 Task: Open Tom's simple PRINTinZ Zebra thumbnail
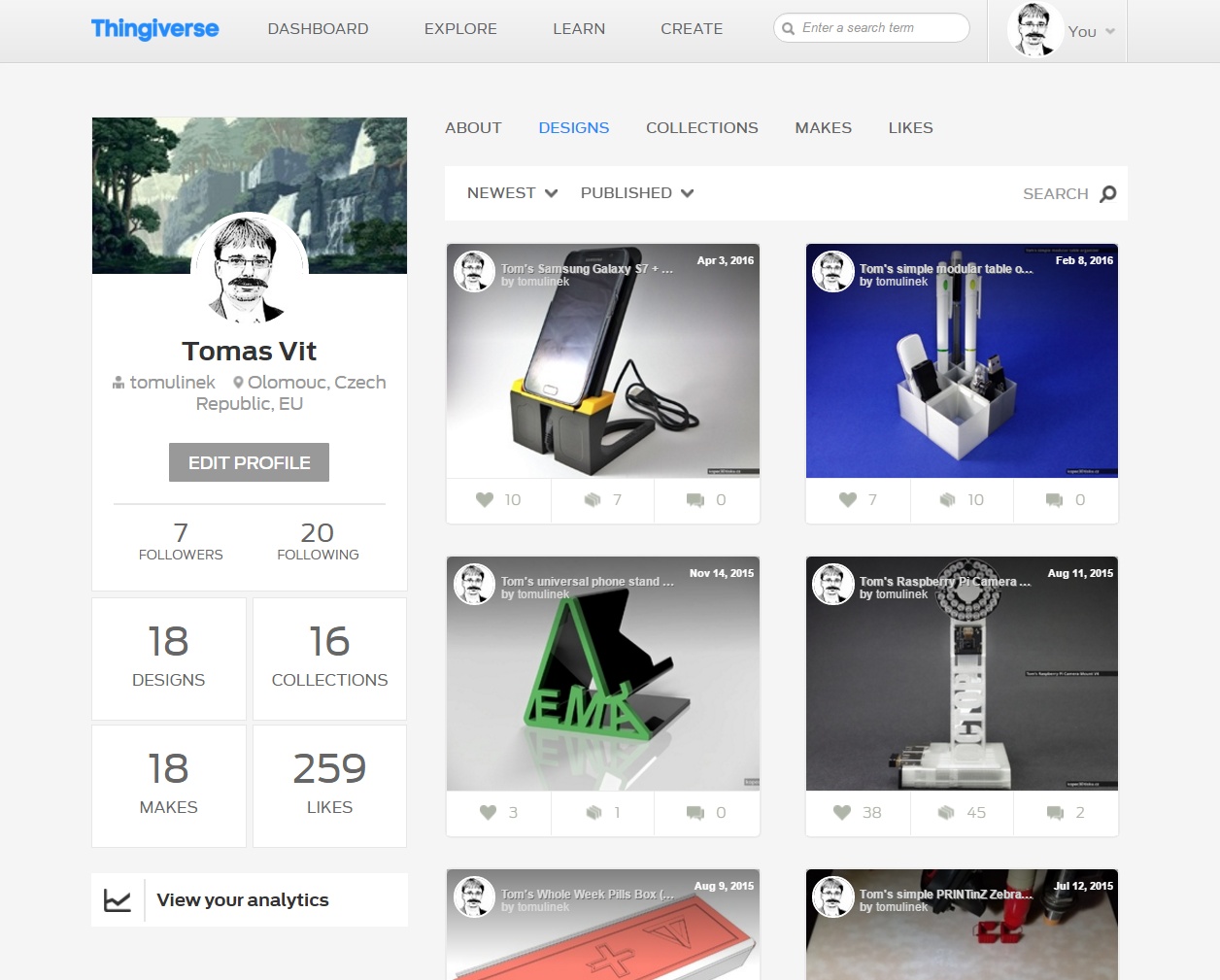click(962, 925)
